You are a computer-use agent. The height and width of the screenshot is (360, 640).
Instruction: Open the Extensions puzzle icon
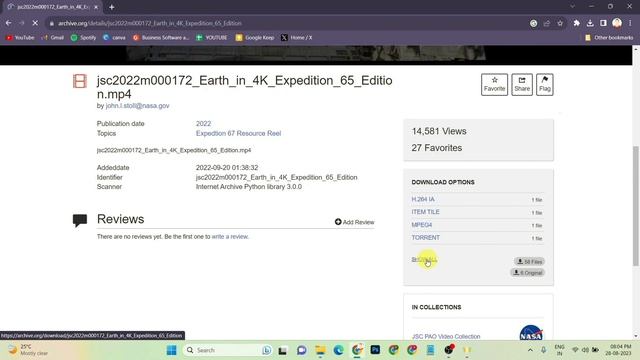[576, 23]
